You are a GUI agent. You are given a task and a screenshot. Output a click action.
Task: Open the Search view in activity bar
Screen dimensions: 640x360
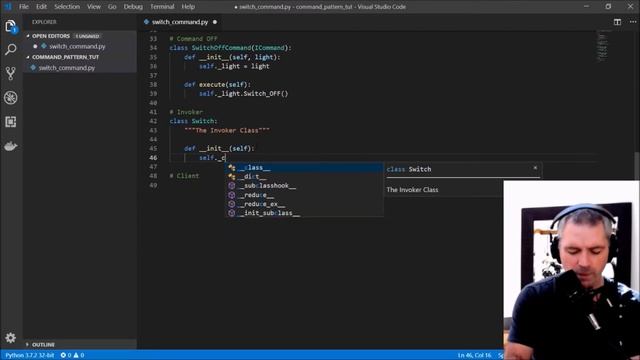tap(11, 50)
